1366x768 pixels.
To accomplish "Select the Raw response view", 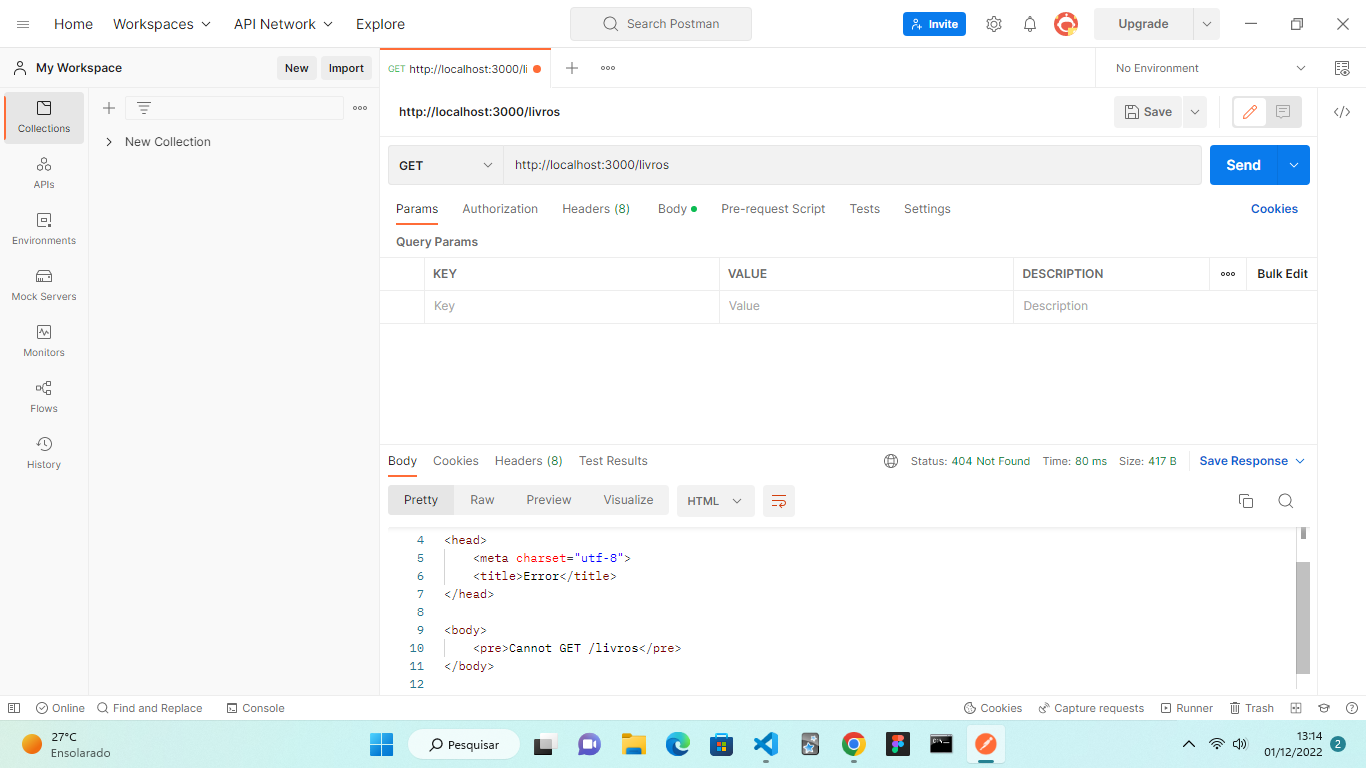I will click(482, 500).
